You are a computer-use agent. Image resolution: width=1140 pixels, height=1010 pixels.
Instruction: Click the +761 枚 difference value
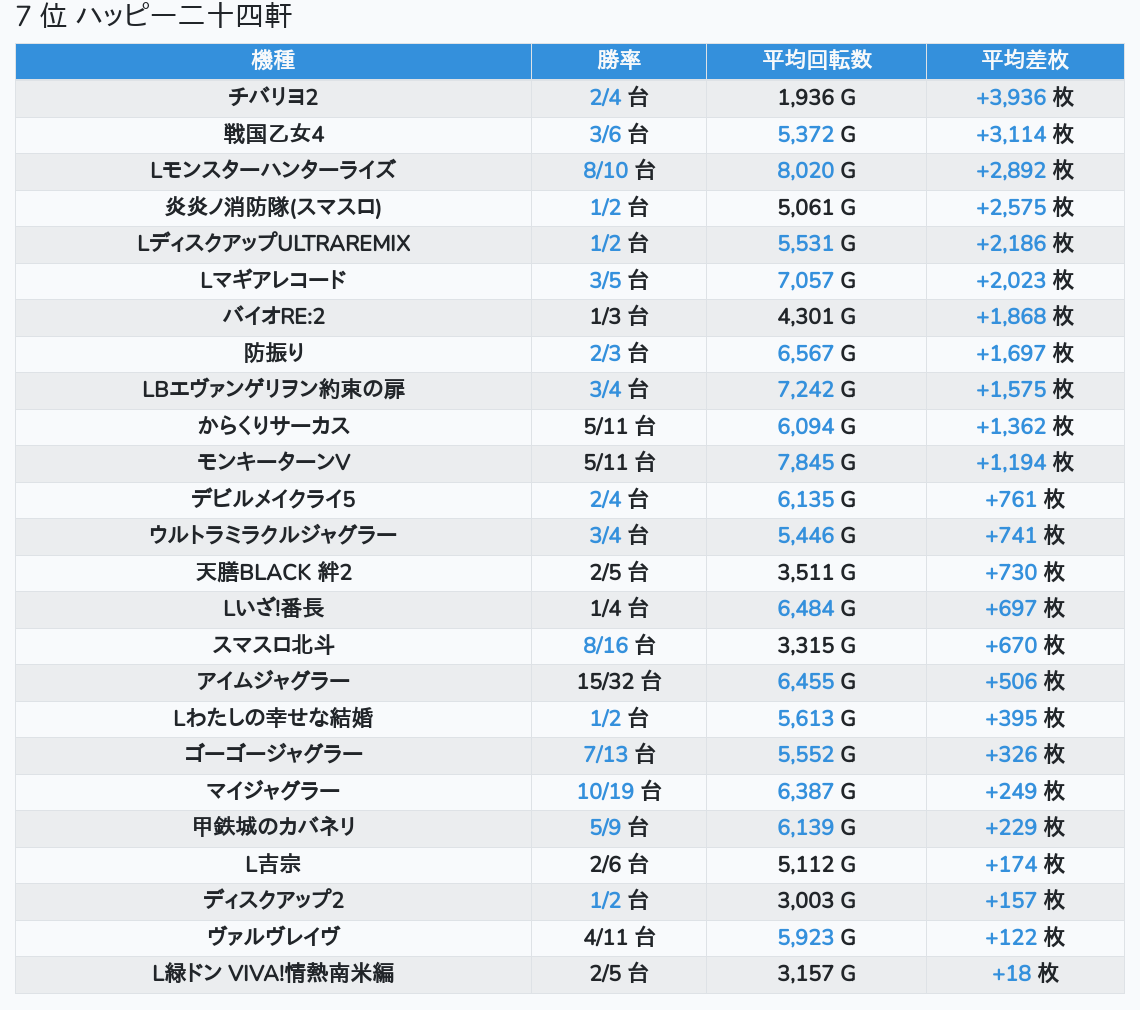click(1025, 500)
